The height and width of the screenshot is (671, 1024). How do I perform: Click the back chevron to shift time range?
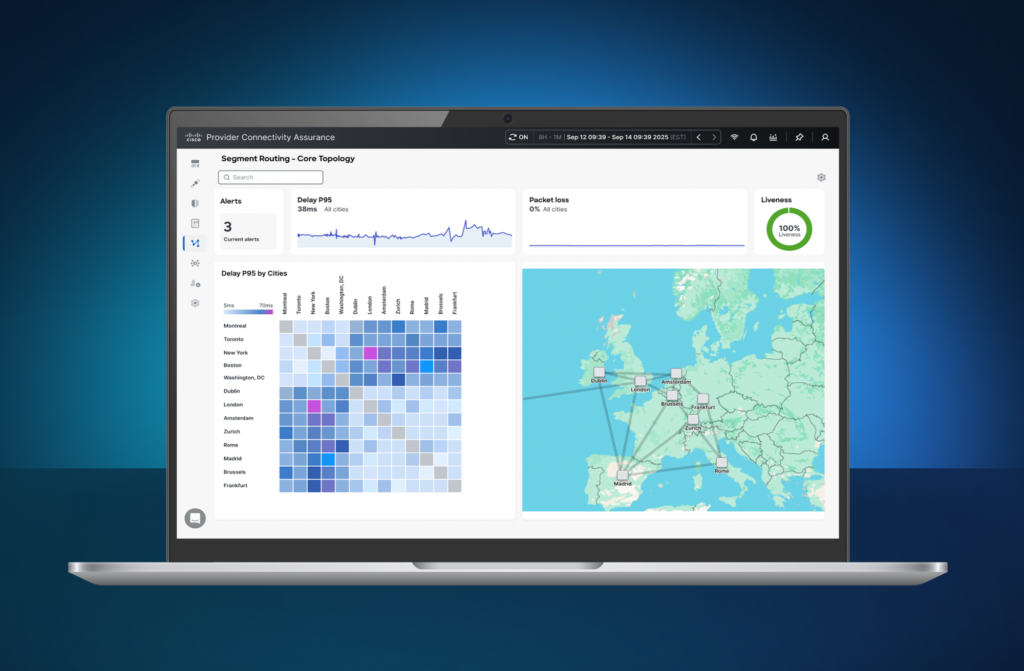click(697, 137)
